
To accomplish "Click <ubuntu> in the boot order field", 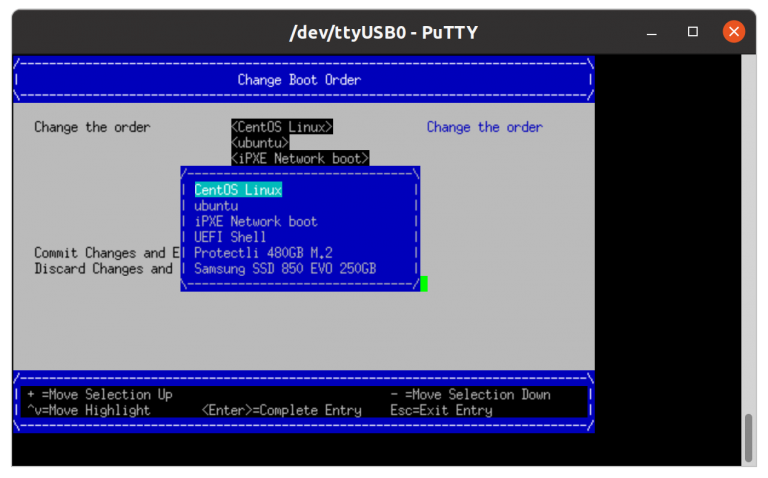I will point(260,143).
